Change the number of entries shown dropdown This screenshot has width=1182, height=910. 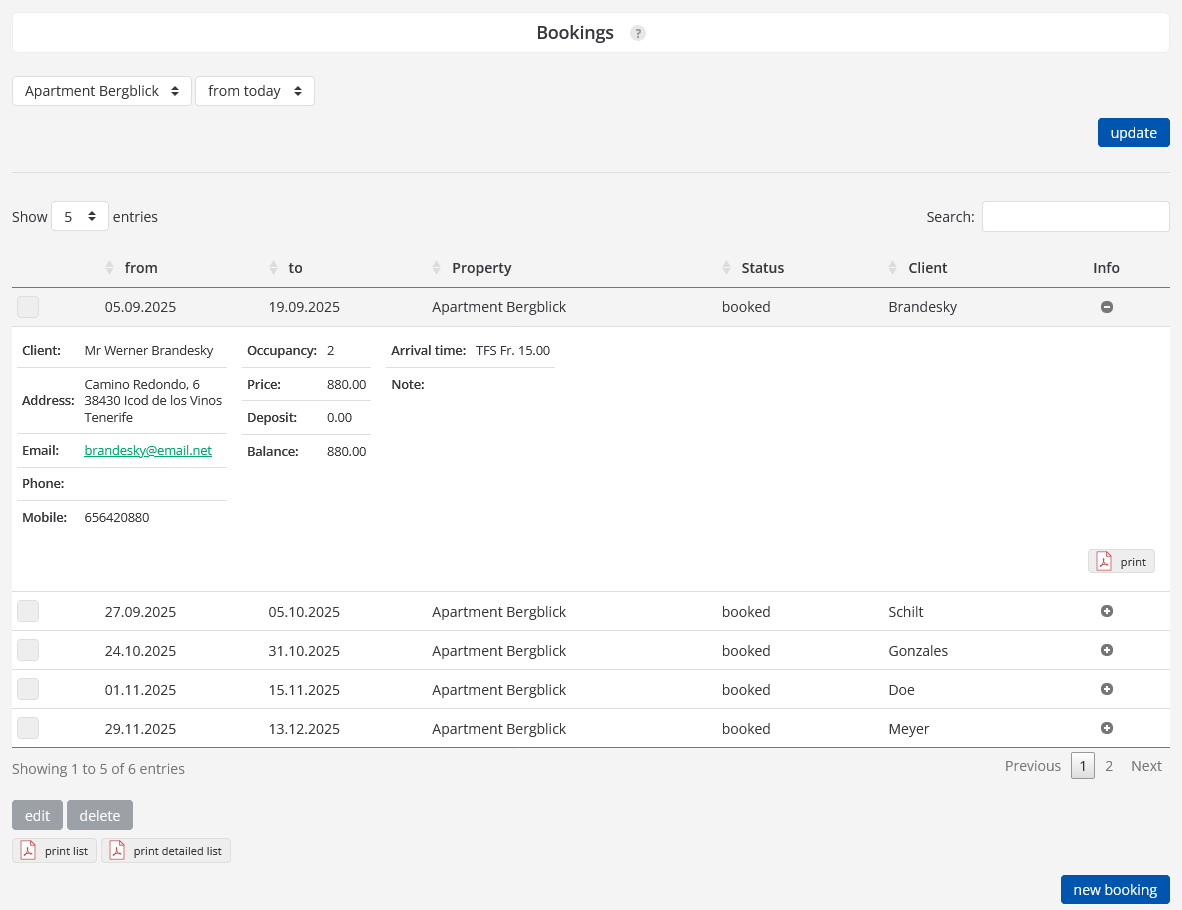tap(80, 216)
